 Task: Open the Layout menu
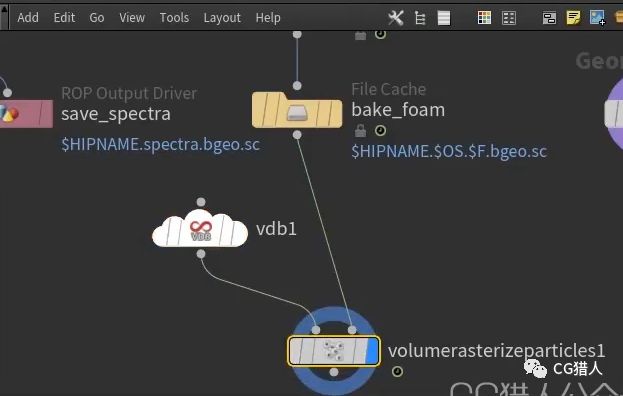click(x=222, y=18)
